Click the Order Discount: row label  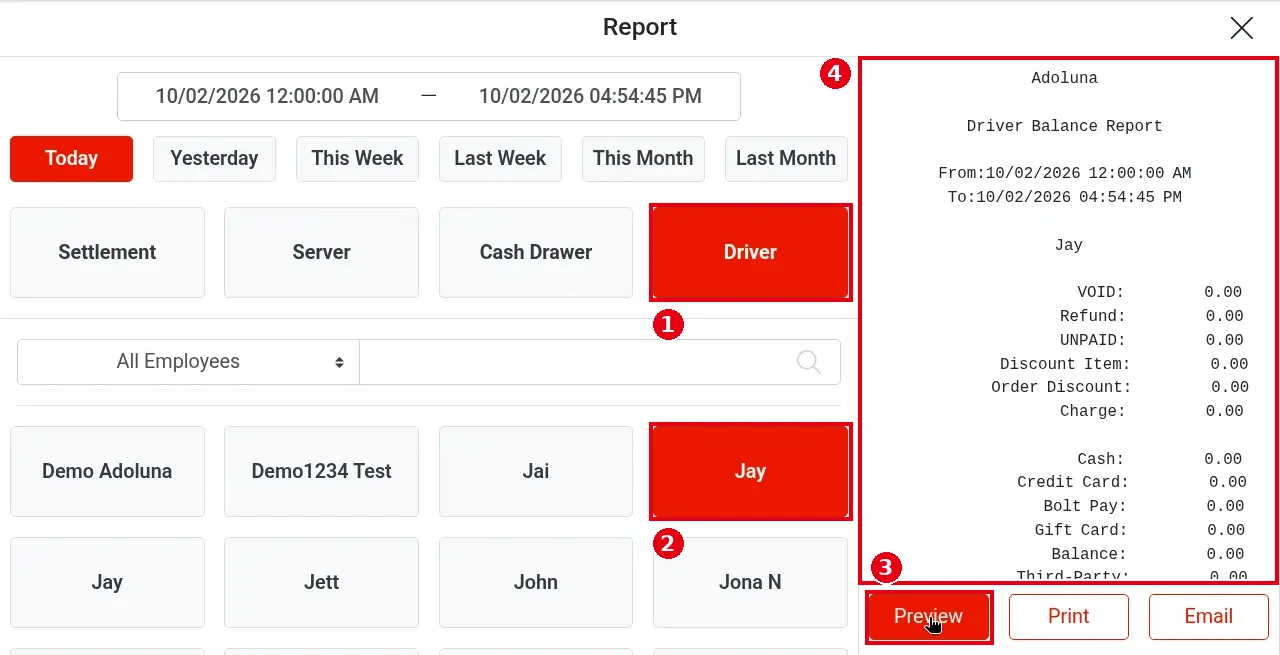tap(1061, 387)
